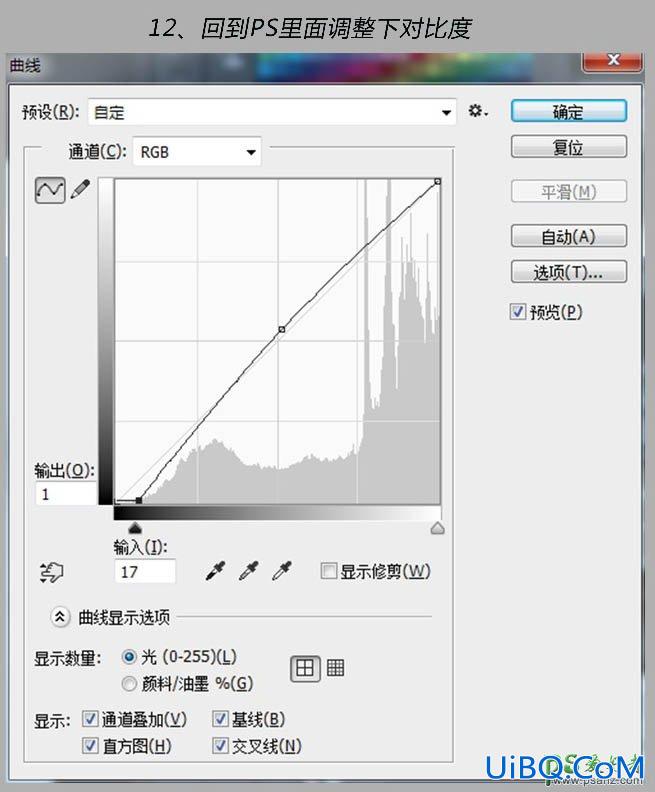The height and width of the screenshot is (792, 655).
Task: Toggle the 预览(P) preview checkbox
Action: [518, 312]
